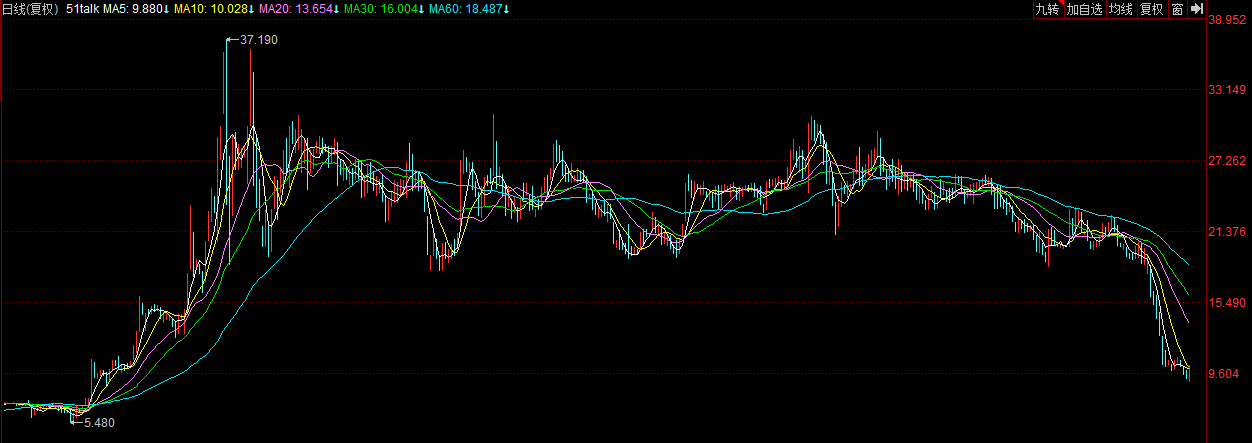This screenshot has width=1252, height=443.
Task: Click the 15.490 price axis label
Action: point(1227,303)
